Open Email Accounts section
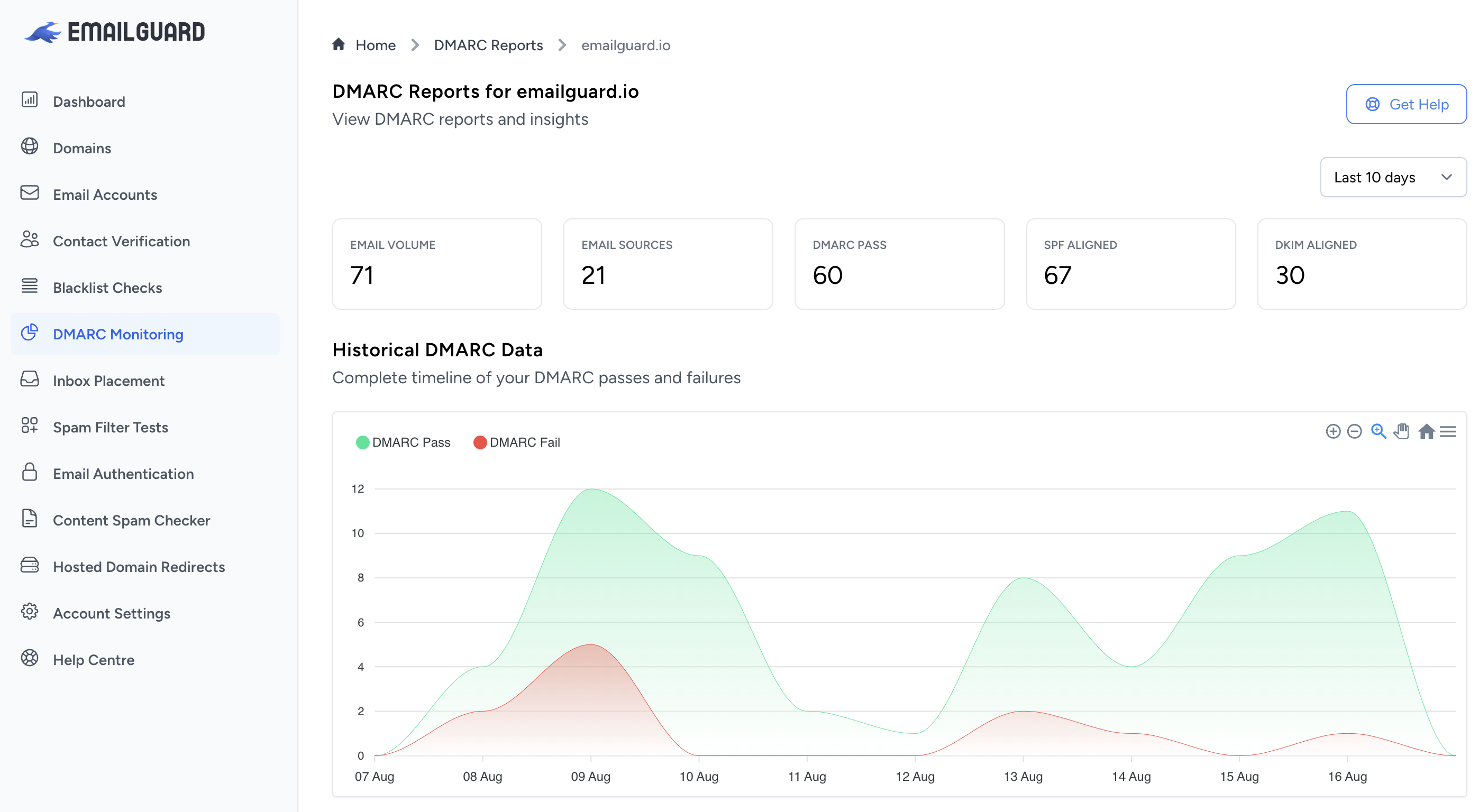The image size is (1479, 812). [145, 195]
